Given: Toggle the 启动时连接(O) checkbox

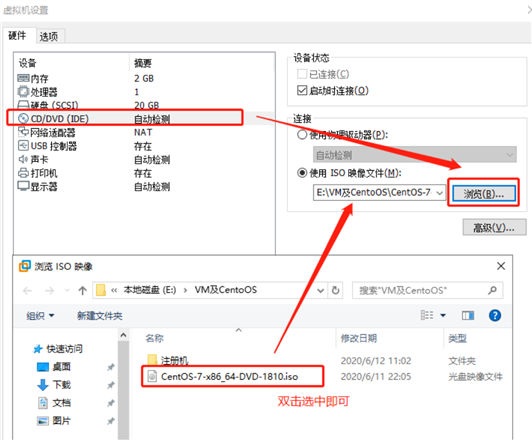Looking at the screenshot, I should tap(302, 90).
